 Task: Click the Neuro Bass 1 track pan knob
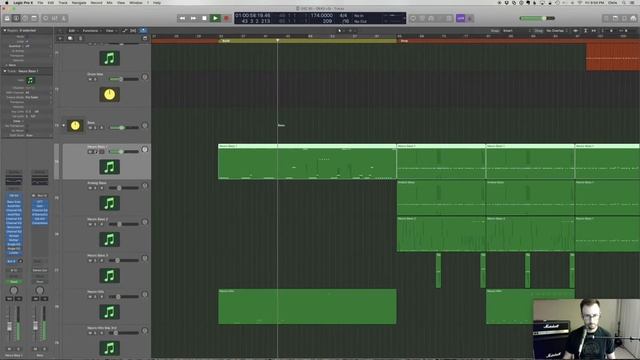tap(144, 150)
